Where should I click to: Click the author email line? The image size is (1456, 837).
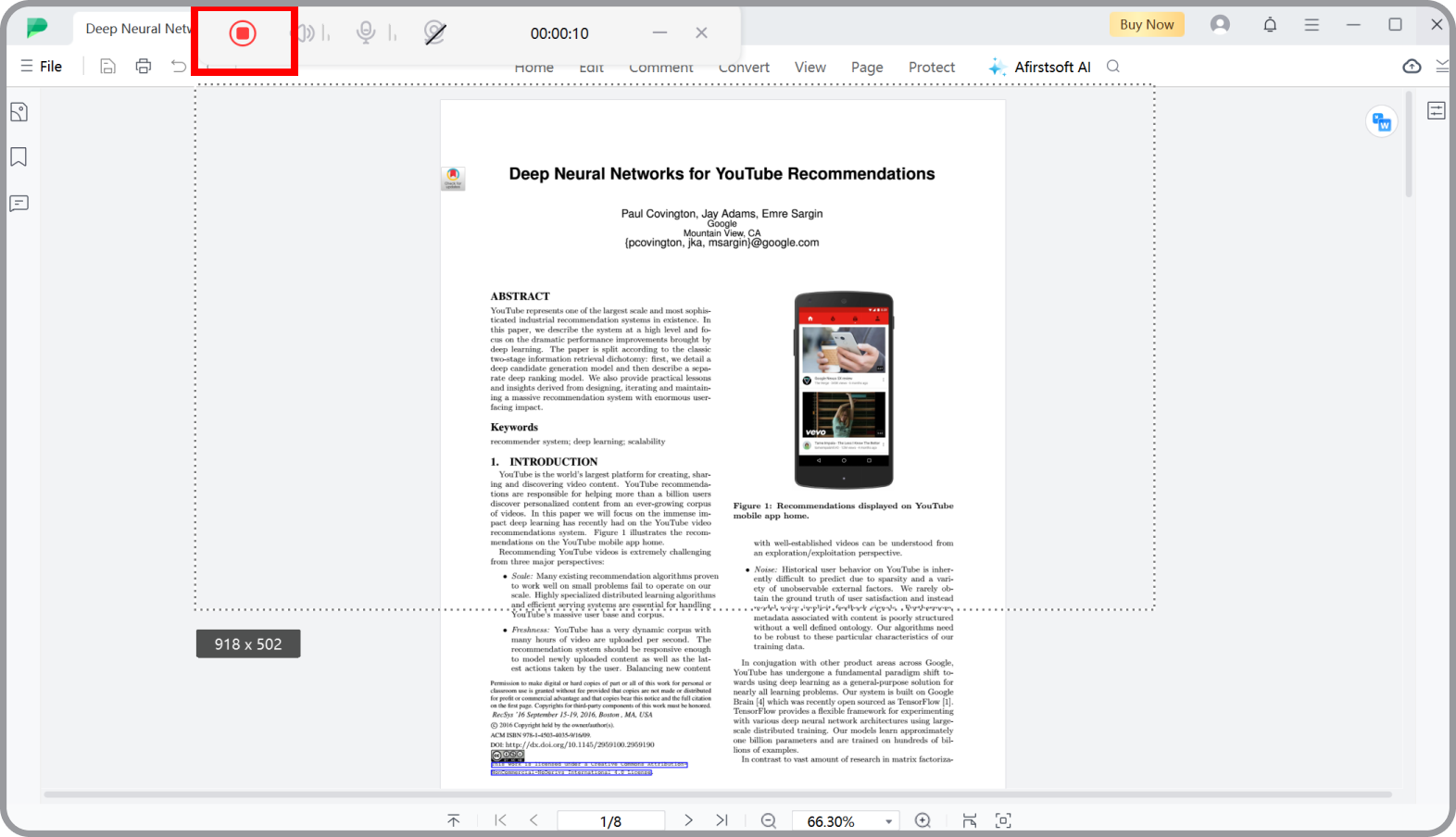tap(722, 243)
